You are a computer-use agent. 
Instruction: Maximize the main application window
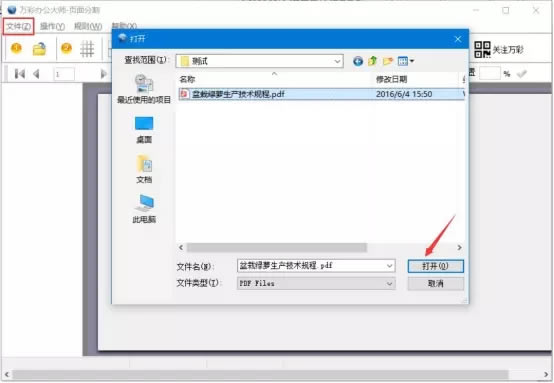[x=506, y=11]
